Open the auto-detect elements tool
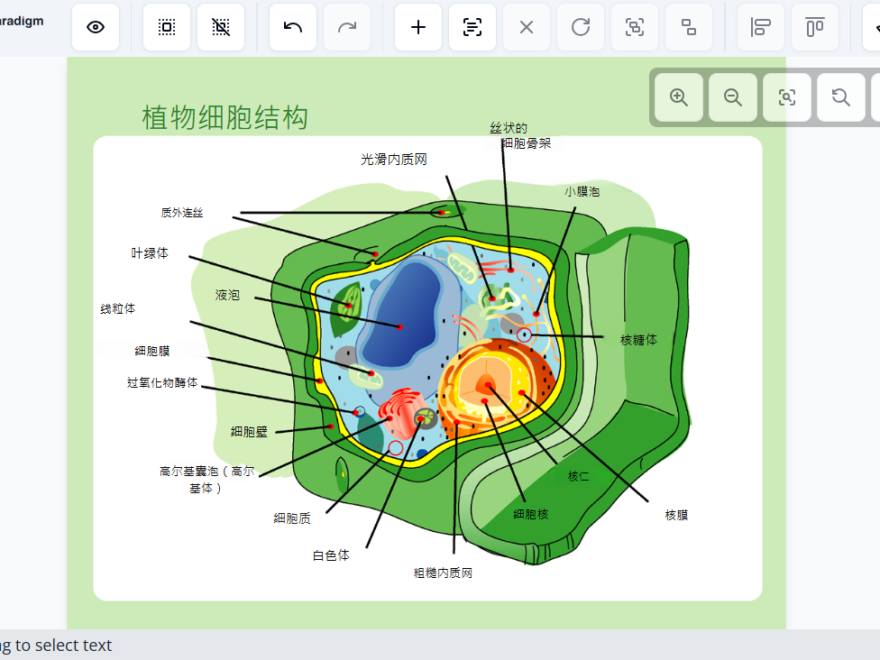 click(635, 27)
